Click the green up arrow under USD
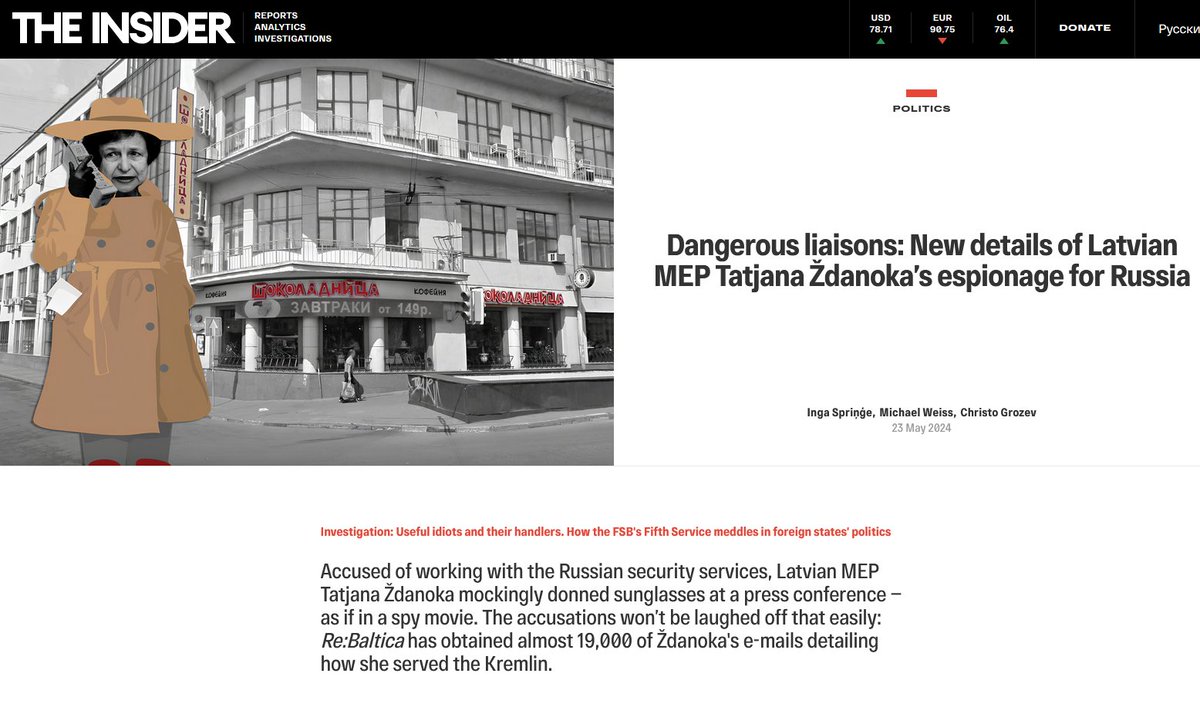Viewport: 1200px width, 707px height. [881, 42]
